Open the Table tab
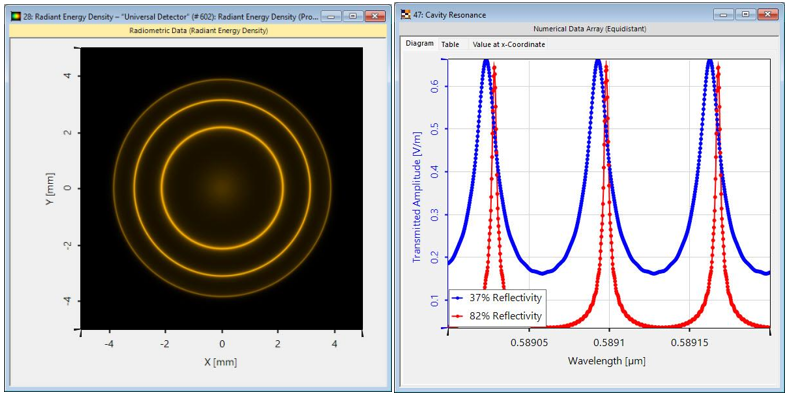 (450, 44)
